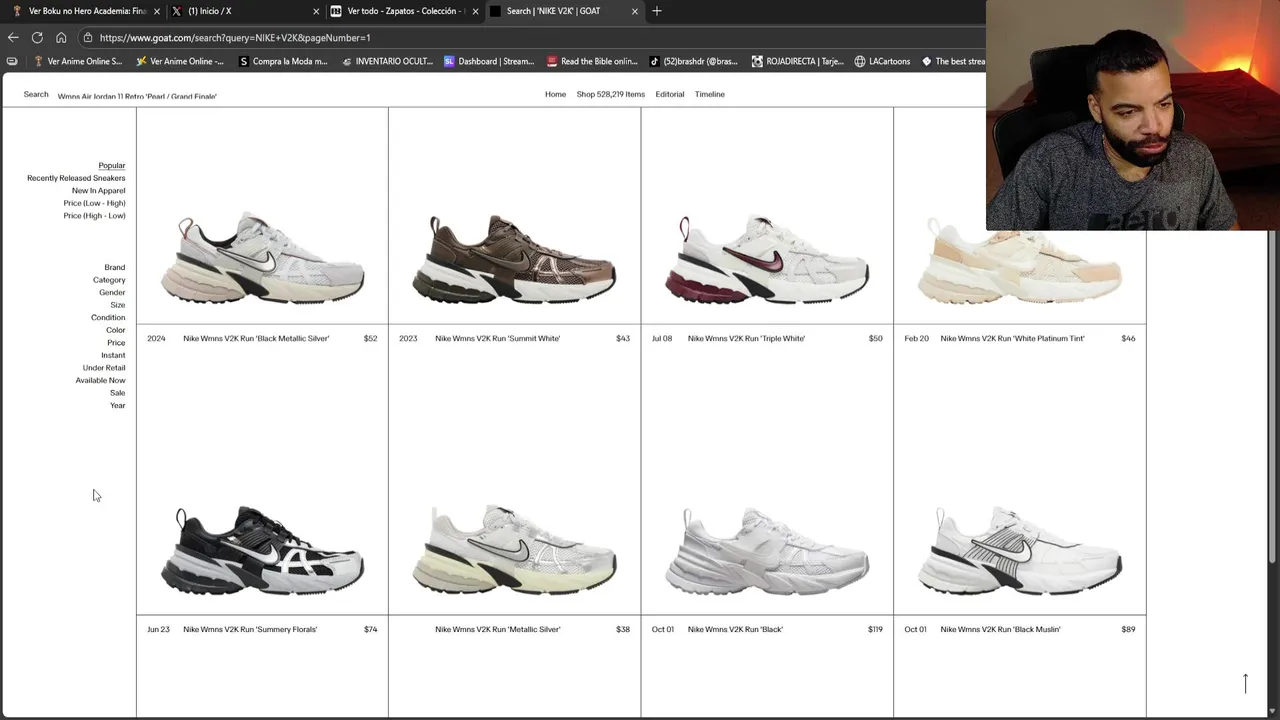Go to GOAT Home link
The image size is (1280, 720).
[x=555, y=94]
